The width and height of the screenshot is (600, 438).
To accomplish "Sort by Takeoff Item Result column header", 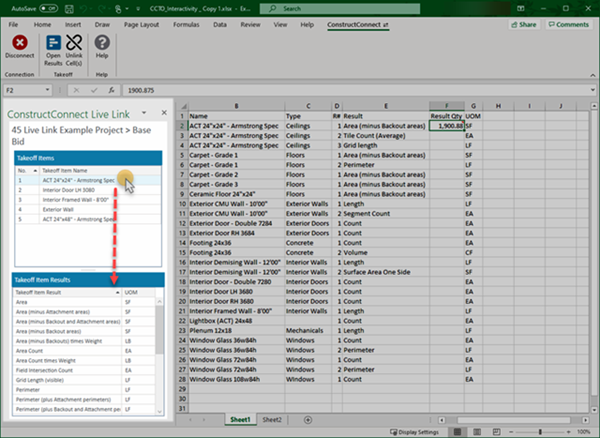I will coord(67,292).
